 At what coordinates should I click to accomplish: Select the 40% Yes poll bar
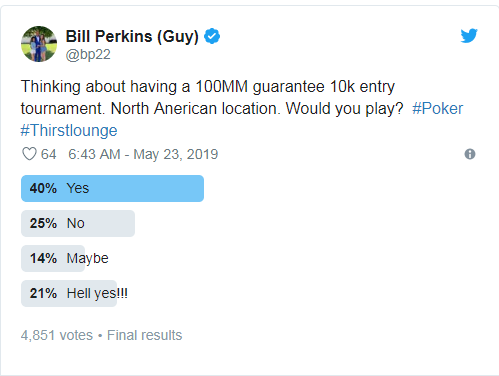click(112, 188)
